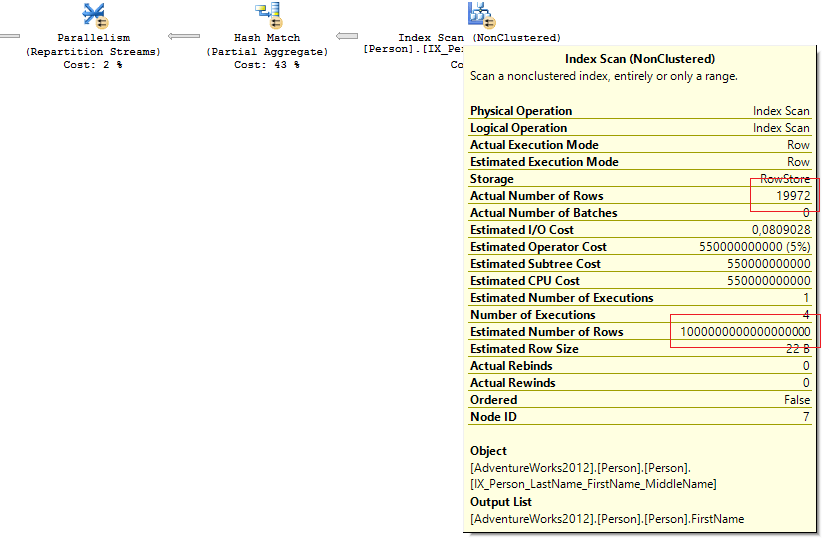
Task: Click the 'Actual Number of Batches' row
Action: click(x=640, y=213)
